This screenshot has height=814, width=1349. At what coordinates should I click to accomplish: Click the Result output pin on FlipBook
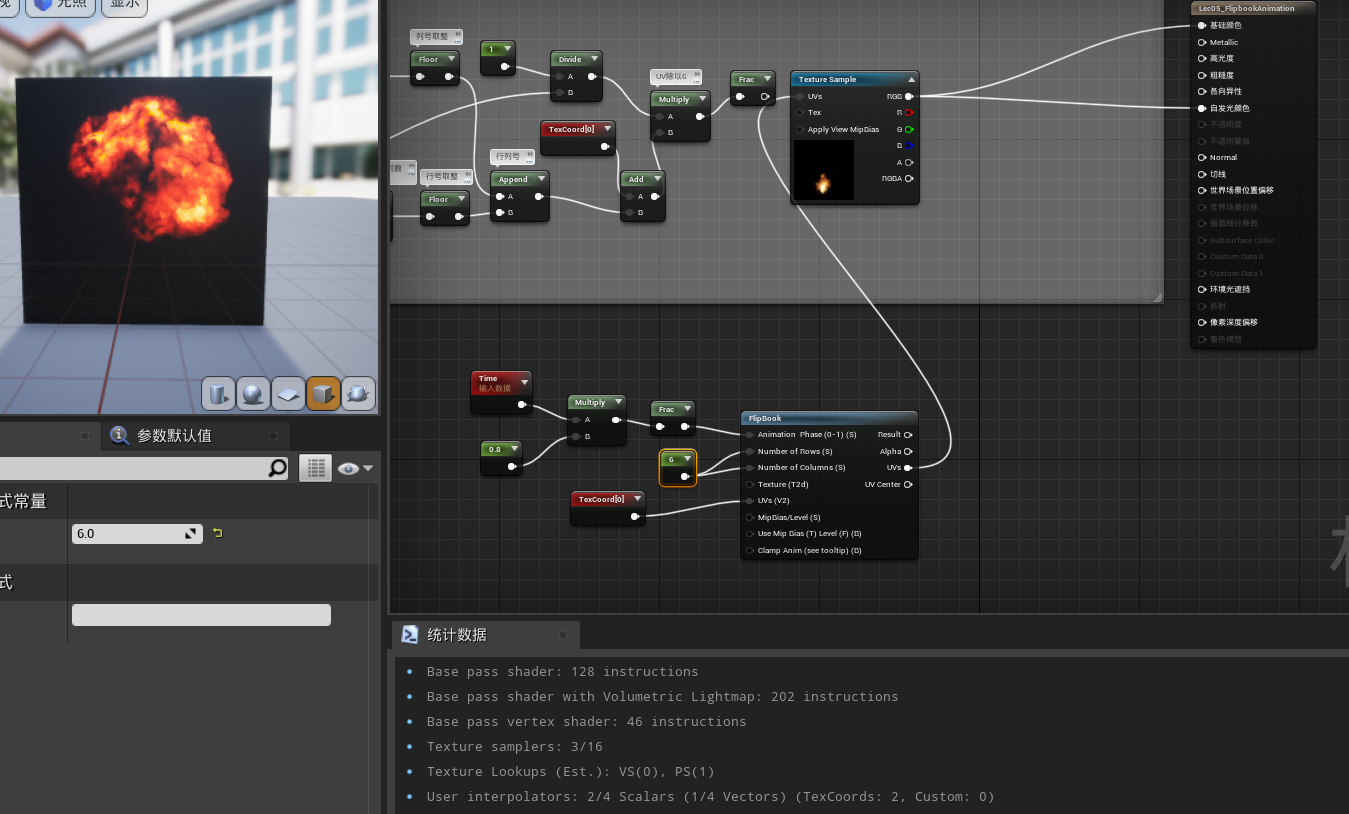[908, 435]
